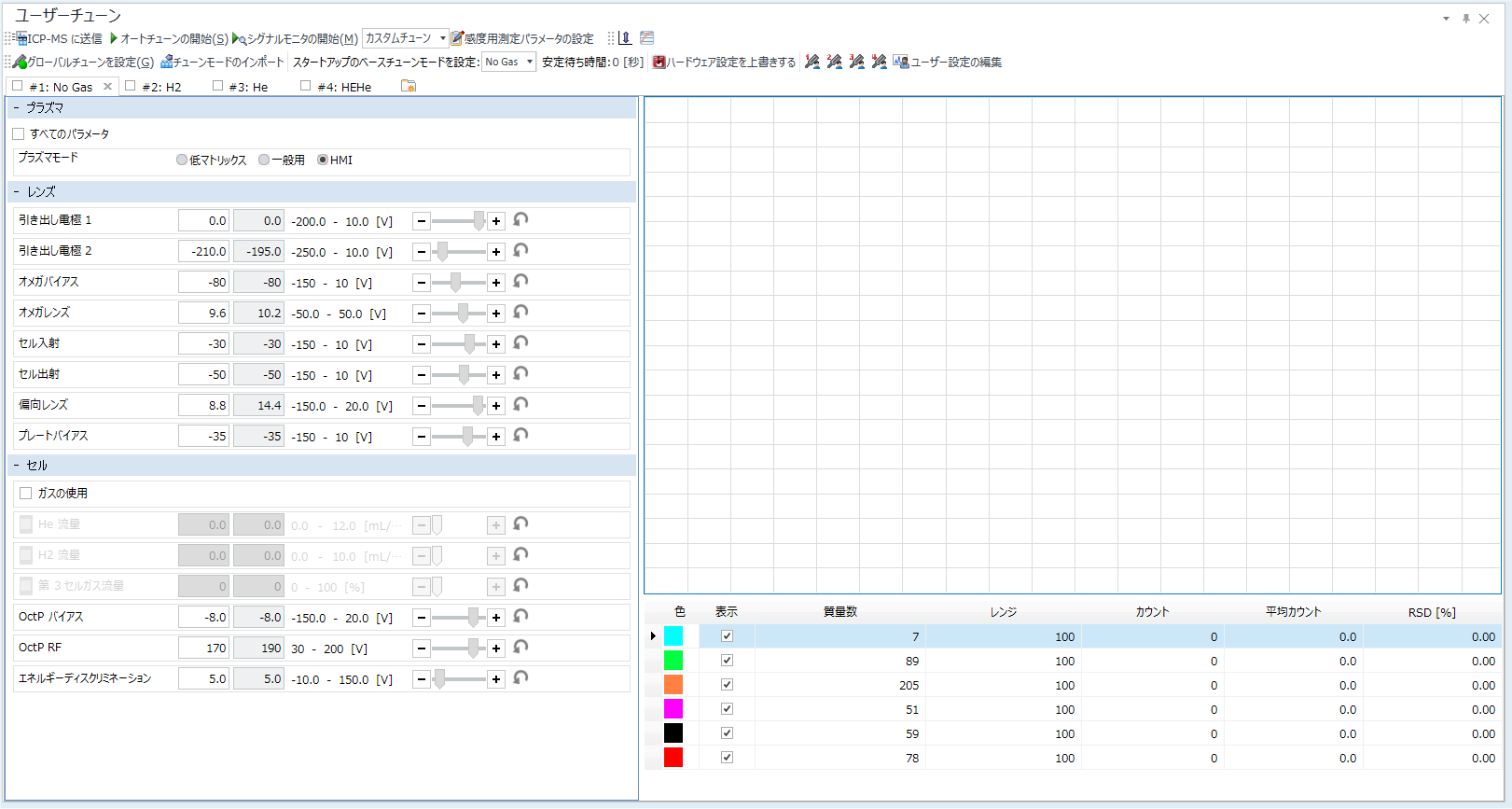Click the 引き出し電極 2 value field -210.0
This screenshot has height=809, width=1512.
tap(203, 252)
